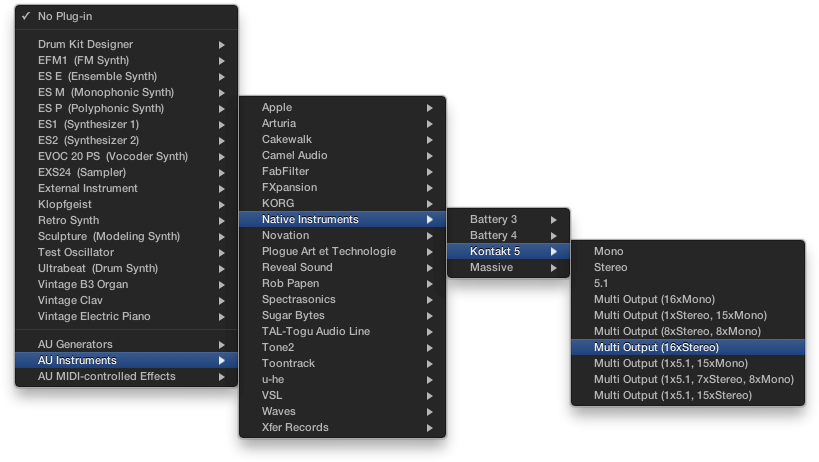Open Toontrack submenu
The height and width of the screenshot is (462, 819).
pyautogui.click(x=342, y=363)
